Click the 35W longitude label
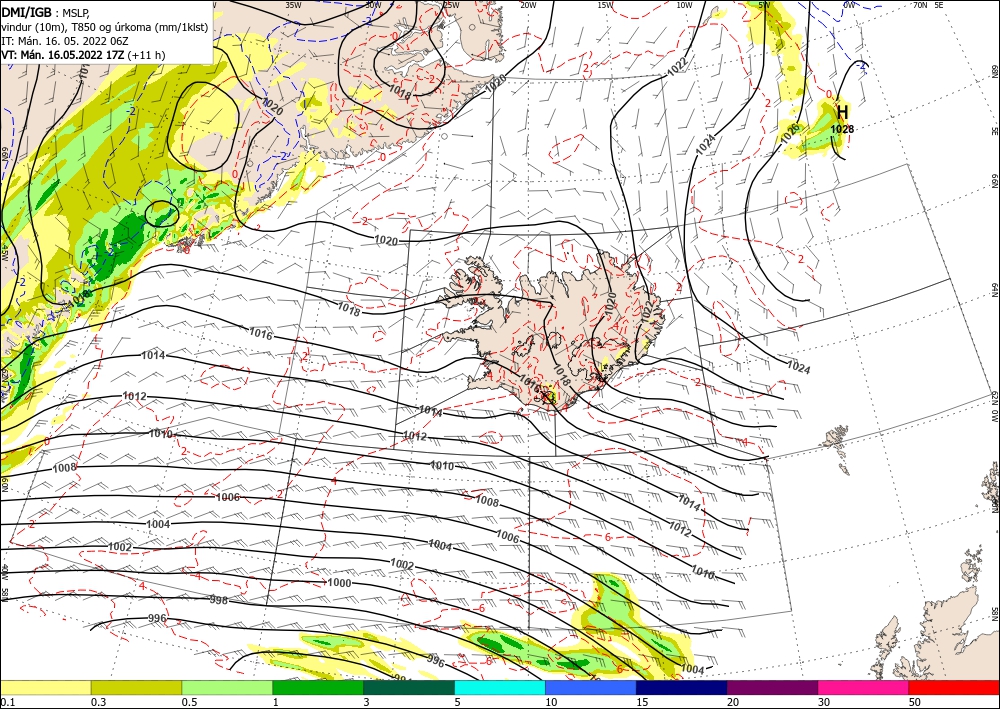This screenshot has width=1000, height=709. pos(293,5)
